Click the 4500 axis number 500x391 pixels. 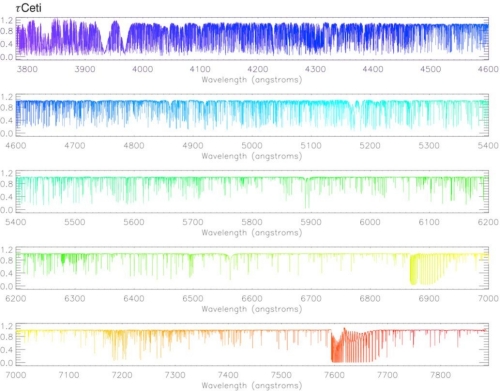[431, 69]
